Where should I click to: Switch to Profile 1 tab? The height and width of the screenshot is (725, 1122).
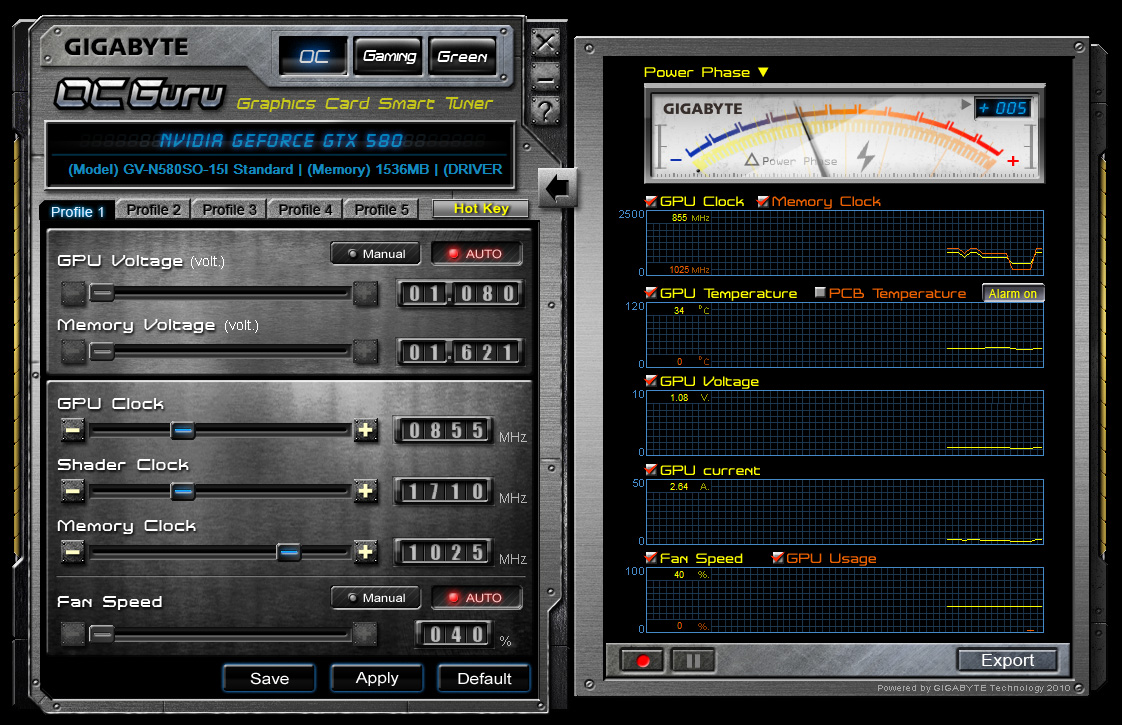click(x=77, y=212)
